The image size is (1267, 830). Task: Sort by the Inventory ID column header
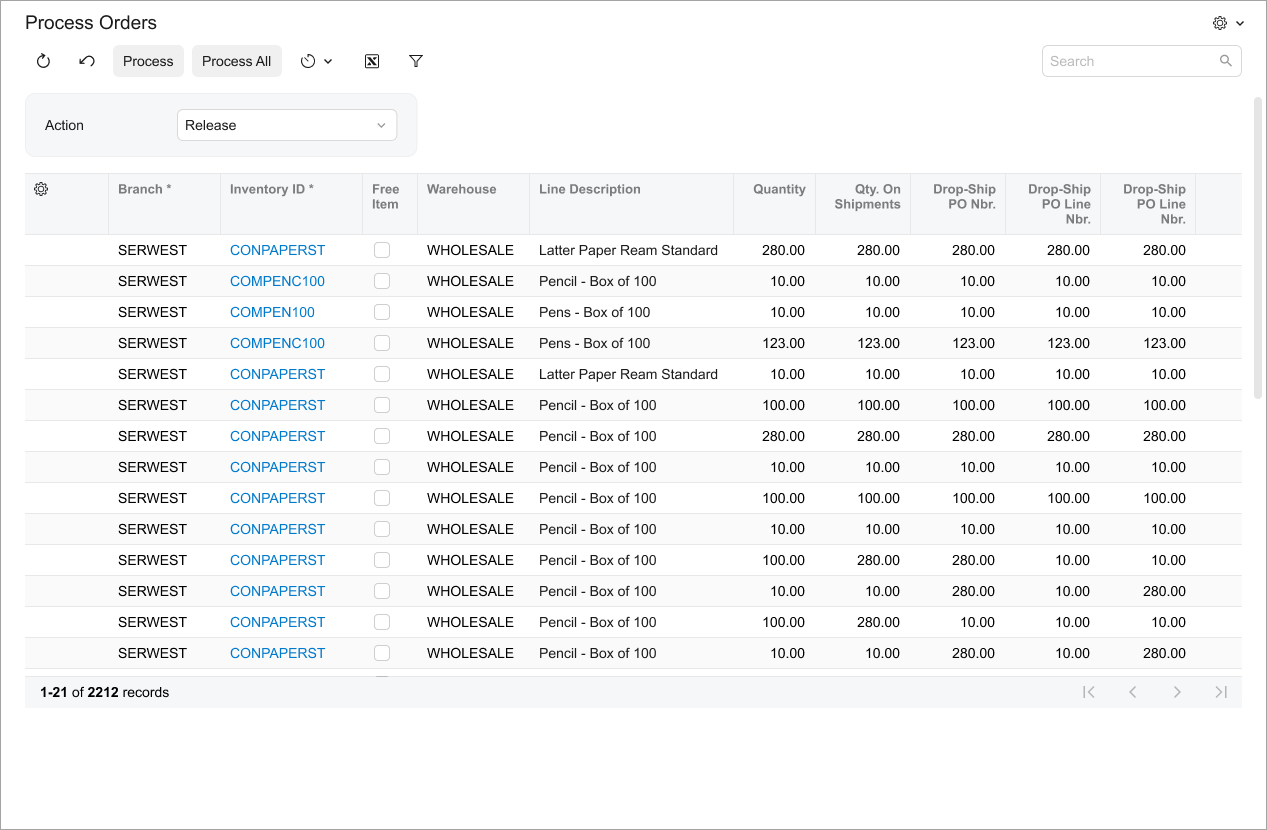272,189
